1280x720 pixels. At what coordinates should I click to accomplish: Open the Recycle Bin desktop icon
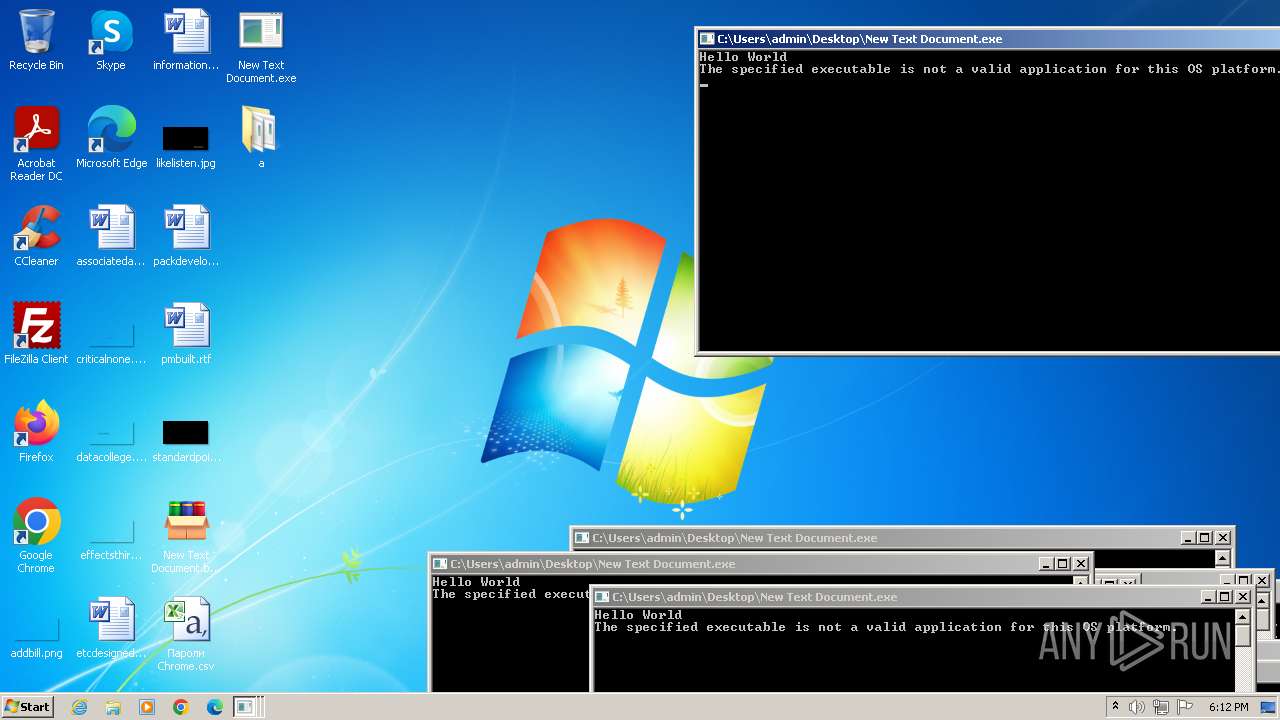coord(36,40)
